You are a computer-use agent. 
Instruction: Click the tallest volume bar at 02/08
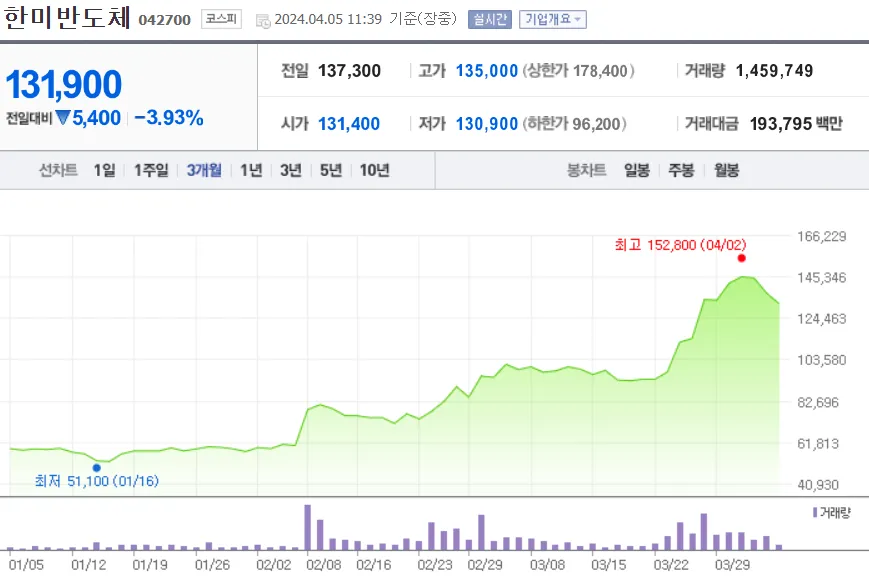coord(308,527)
